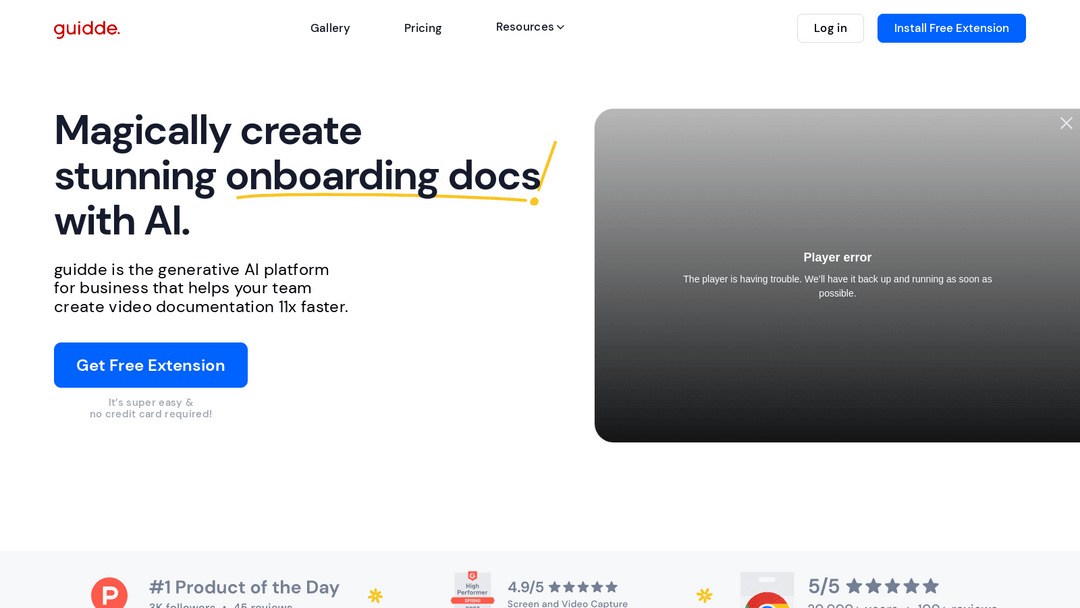Click the guidde logo
This screenshot has width=1080, height=608.
coord(87,28)
